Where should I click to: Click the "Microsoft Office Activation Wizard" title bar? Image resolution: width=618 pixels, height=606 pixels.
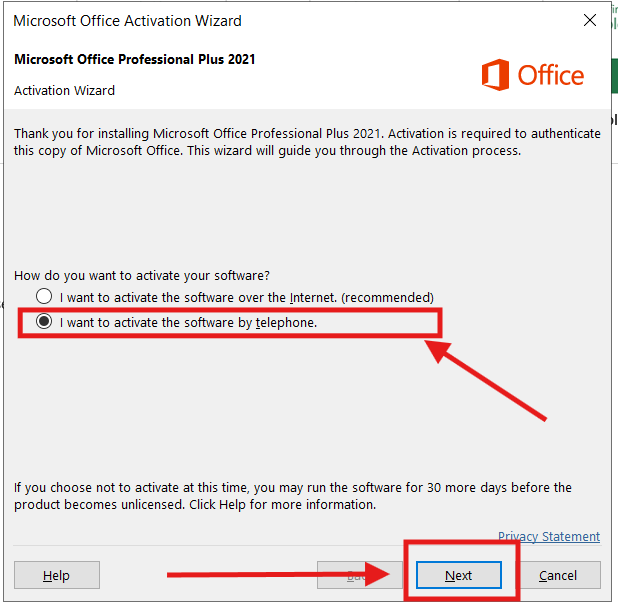(128, 20)
